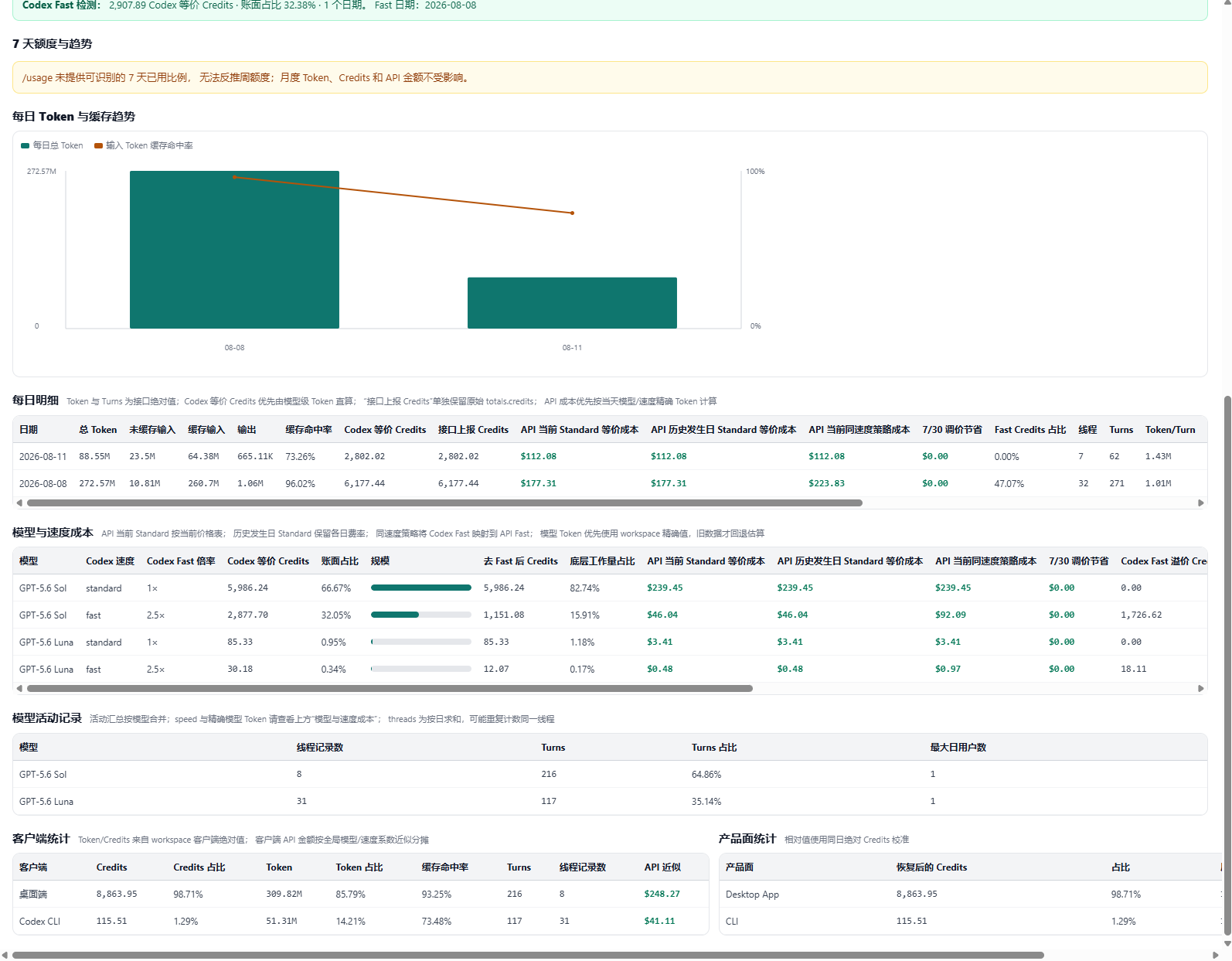
Task: Select the 47.07% Fast Credits cell
Action: pyautogui.click(x=1009, y=483)
